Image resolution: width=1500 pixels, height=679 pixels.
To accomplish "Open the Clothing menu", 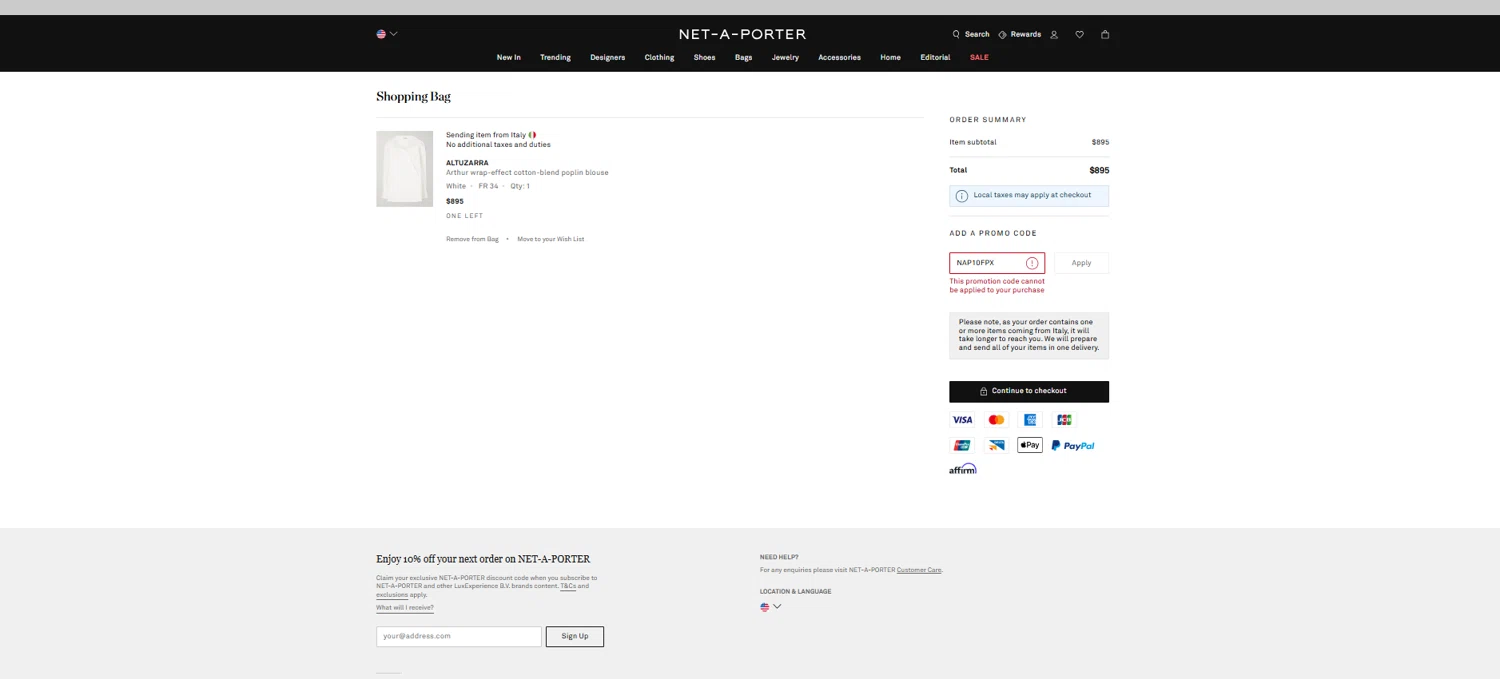I will pos(659,57).
